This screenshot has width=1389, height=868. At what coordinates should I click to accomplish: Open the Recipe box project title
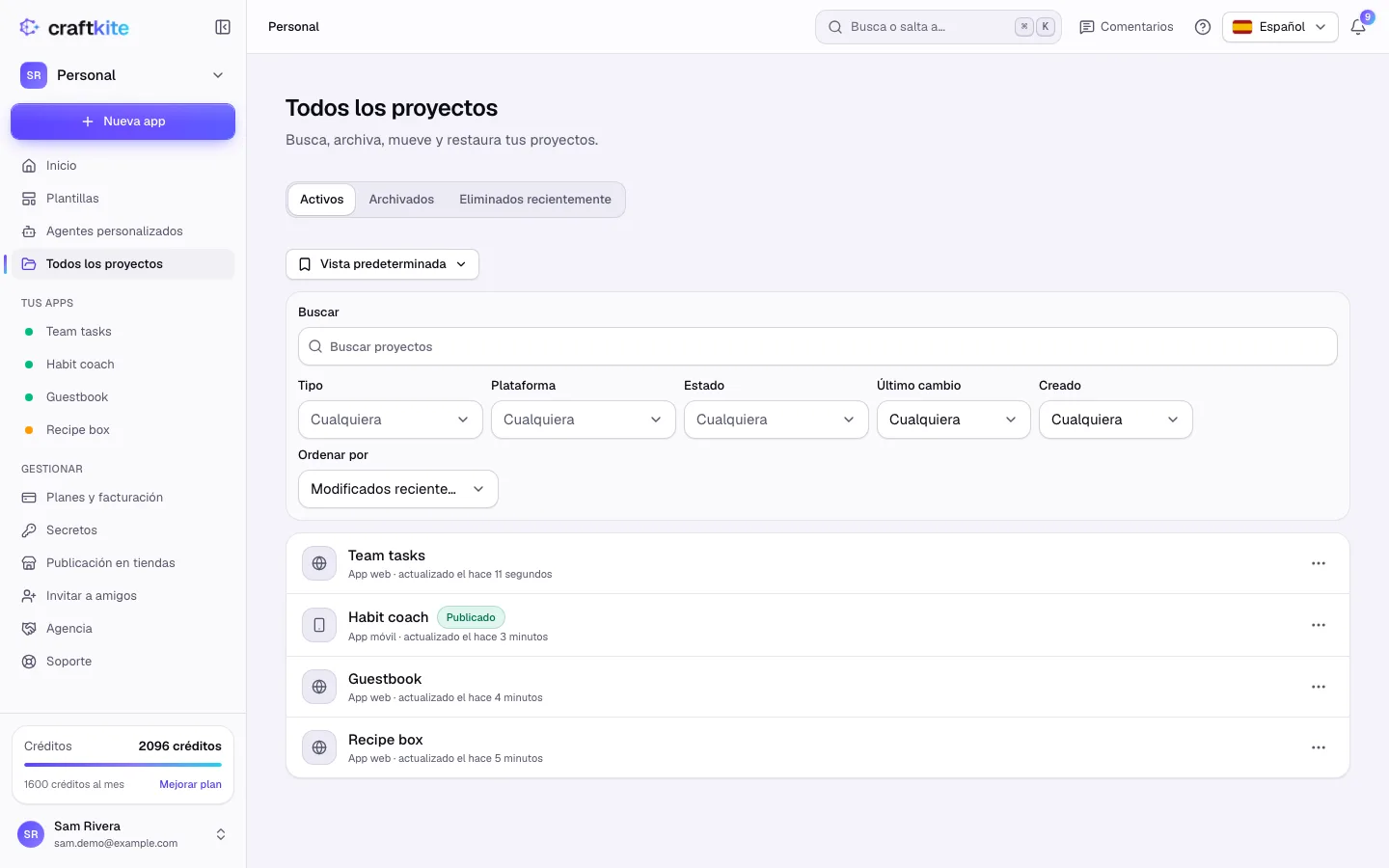pos(385,740)
